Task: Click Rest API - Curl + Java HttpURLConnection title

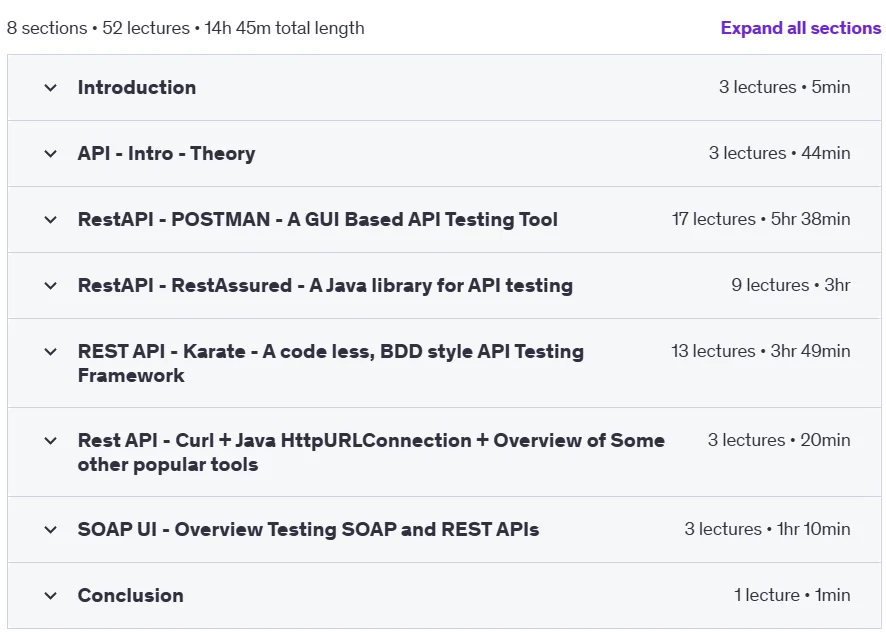Action: pos(371,452)
